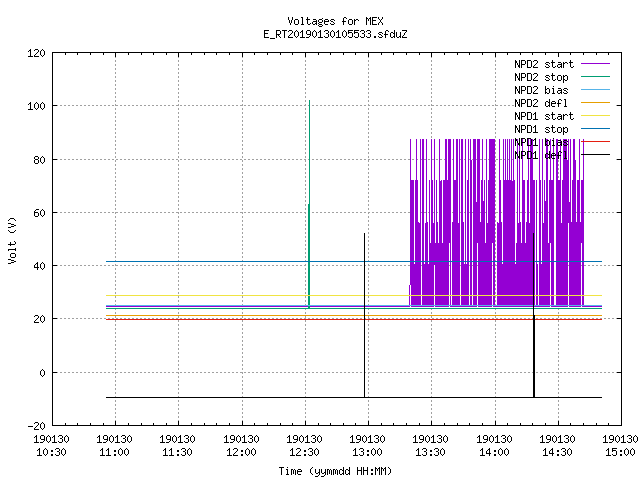Click the 'Time (yymmdd HH:MM)' x-axis label
640x480 pixels.
coord(335,471)
